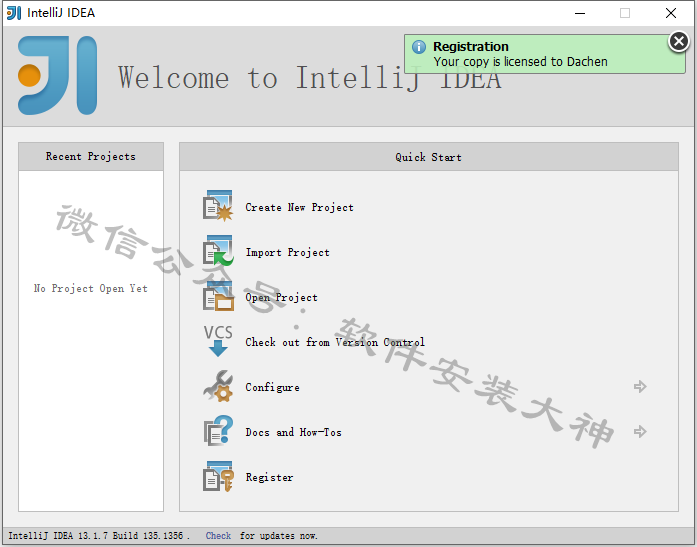Viewport: 697px width, 547px height.
Task: Click the Registration heading in the balloon
Action: (x=471, y=47)
